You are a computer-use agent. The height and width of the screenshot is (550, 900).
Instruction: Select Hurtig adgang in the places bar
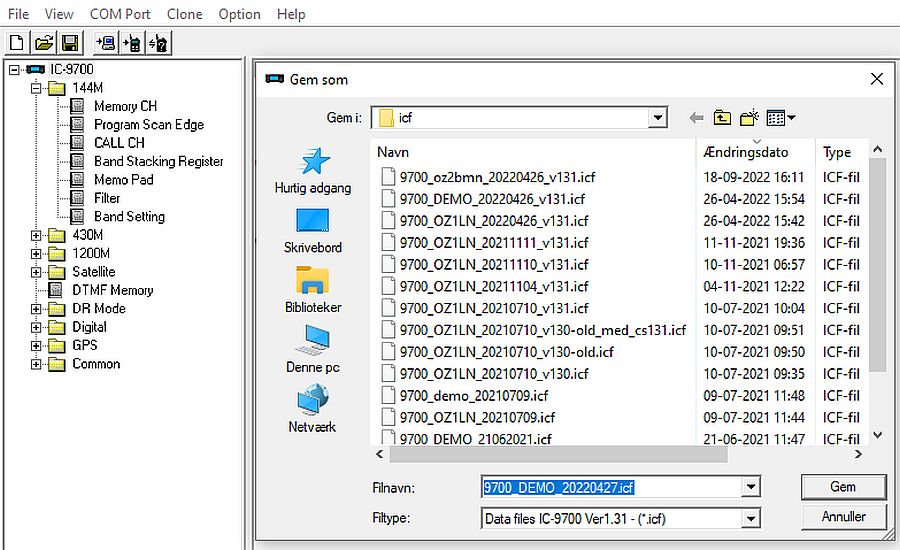pyautogui.click(x=313, y=171)
